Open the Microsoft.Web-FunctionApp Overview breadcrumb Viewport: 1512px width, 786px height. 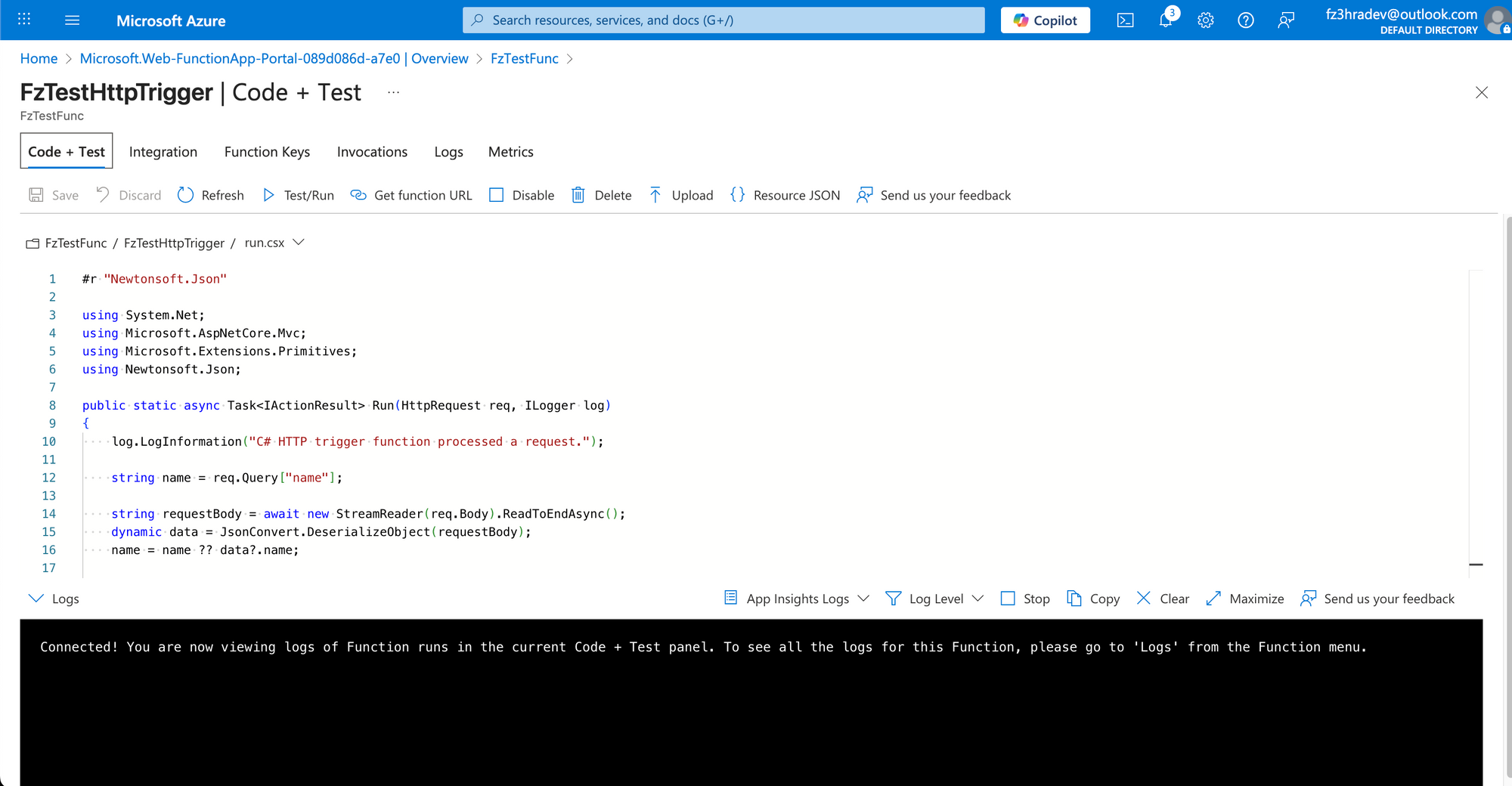(x=274, y=58)
